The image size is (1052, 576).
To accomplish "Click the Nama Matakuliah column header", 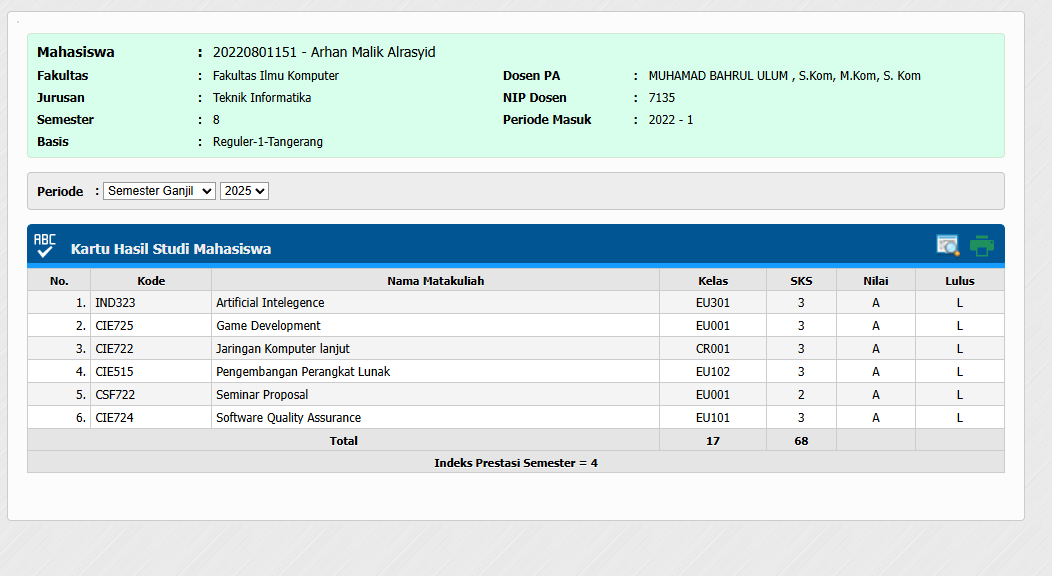I will (x=435, y=281).
